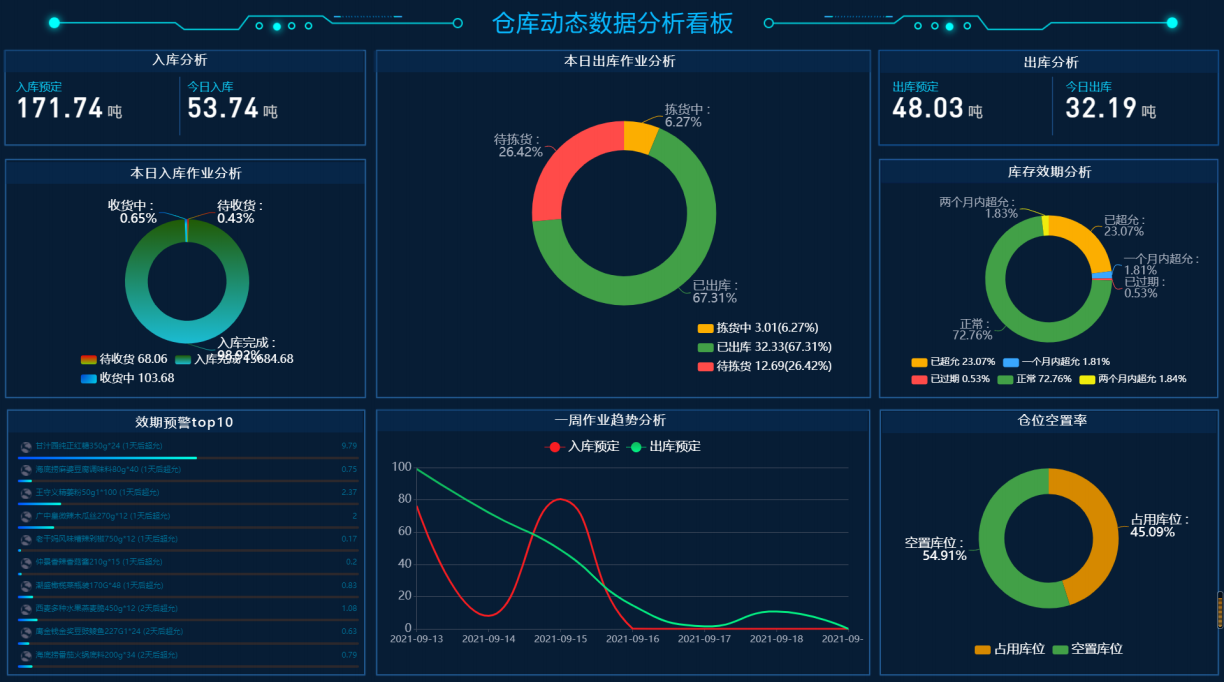Toggle the 已出库 32.33(67.31%) legend entry
This screenshot has width=1224, height=682.
tap(764, 347)
